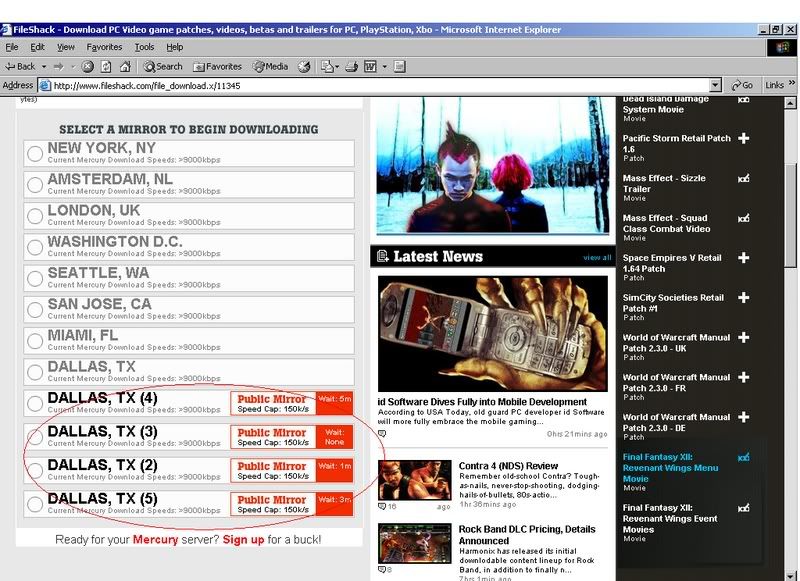Open the Favorites menu in menu bar

(104, 47)
